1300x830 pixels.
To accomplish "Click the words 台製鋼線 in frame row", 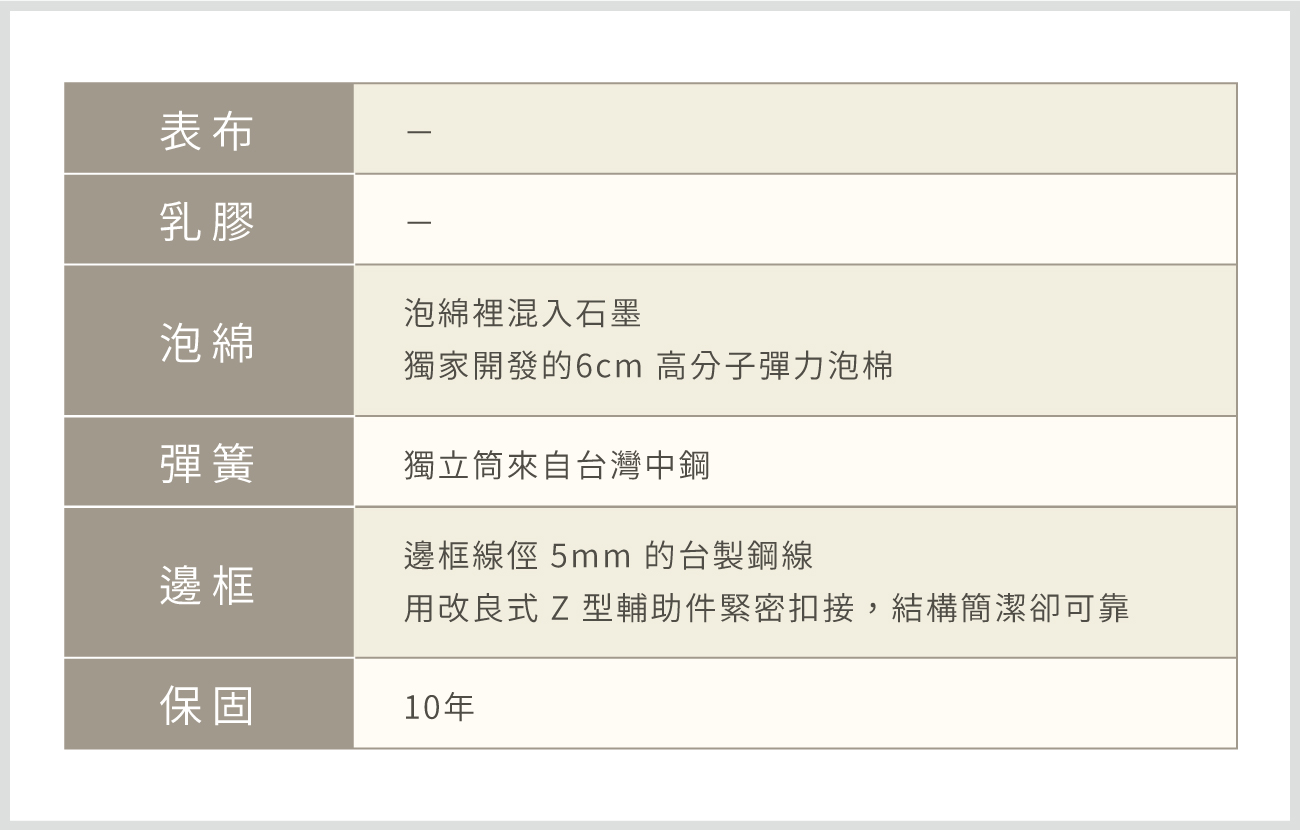I will (747, 556).
